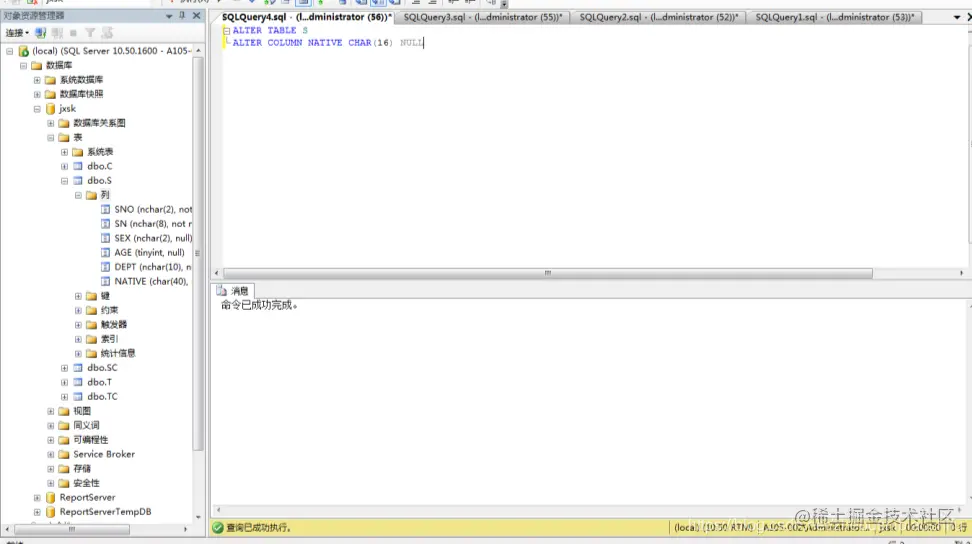Click the Connect Object Explorer icon

pyautogui.click(x=41, y=33)
